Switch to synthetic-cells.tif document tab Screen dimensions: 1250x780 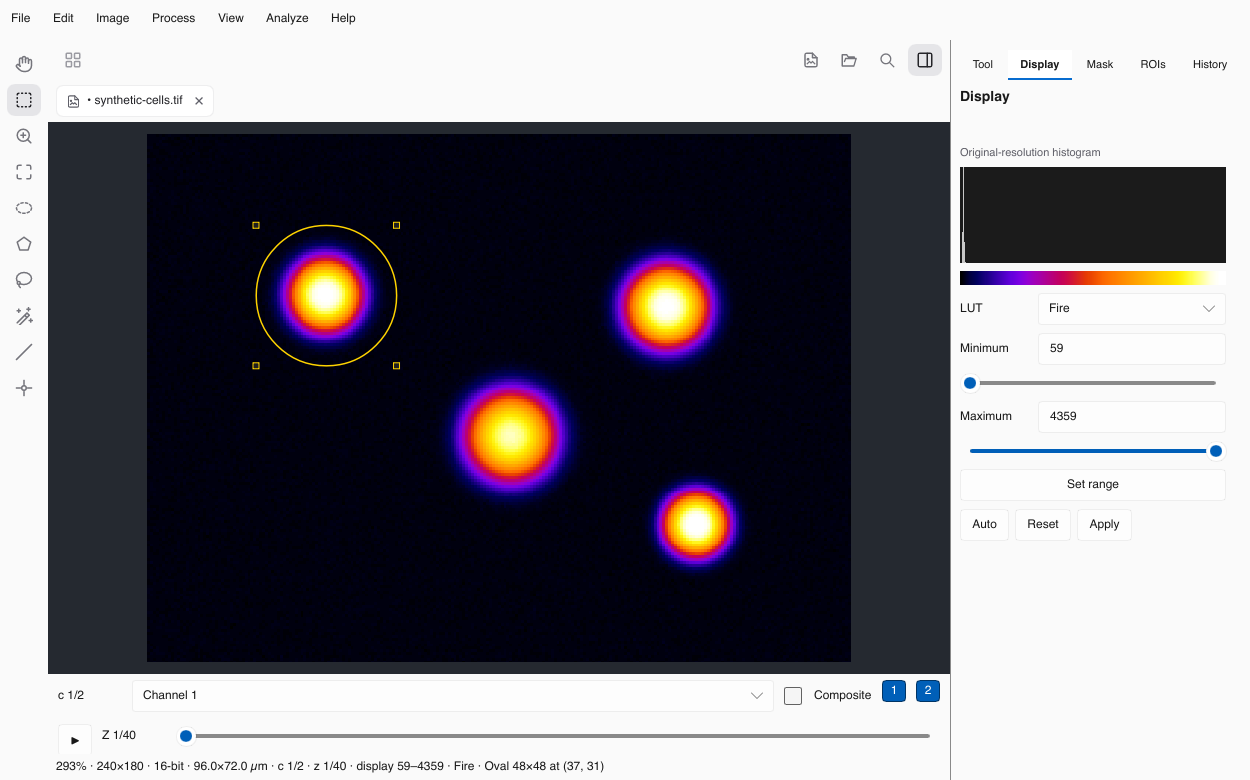pyautogui.click(x=135, y=101)
